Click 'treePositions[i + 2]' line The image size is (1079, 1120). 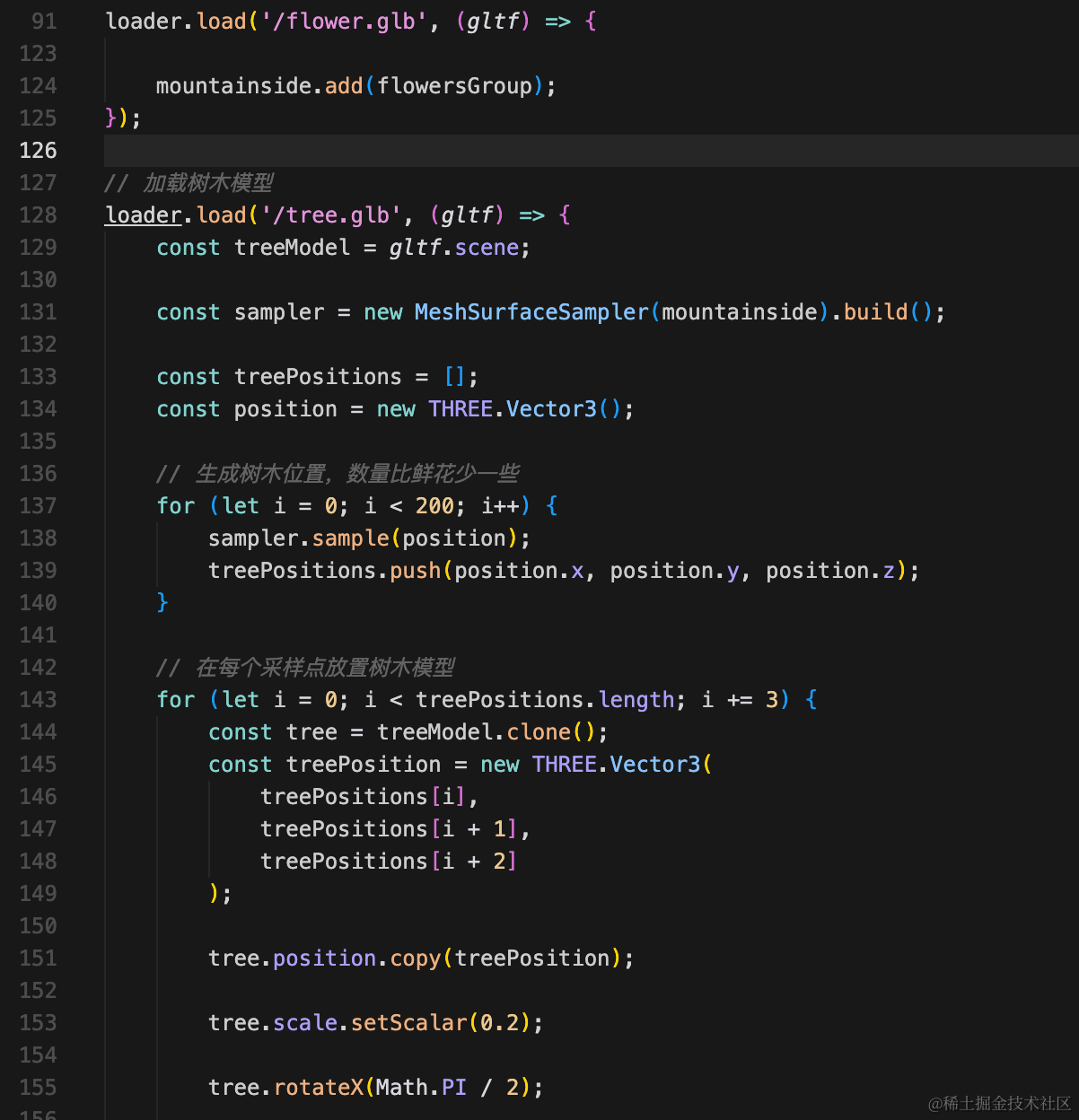[389, 862]
